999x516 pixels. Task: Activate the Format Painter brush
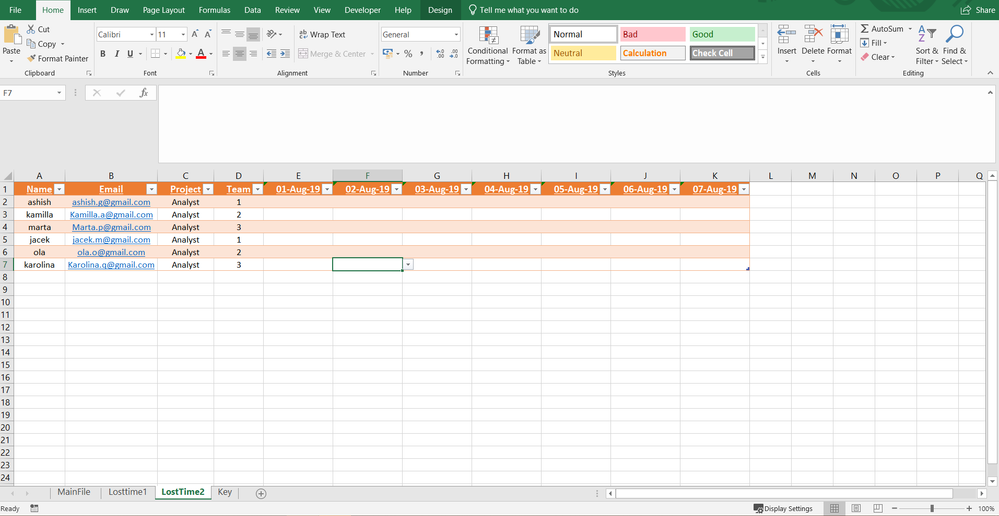coord(32,58)
